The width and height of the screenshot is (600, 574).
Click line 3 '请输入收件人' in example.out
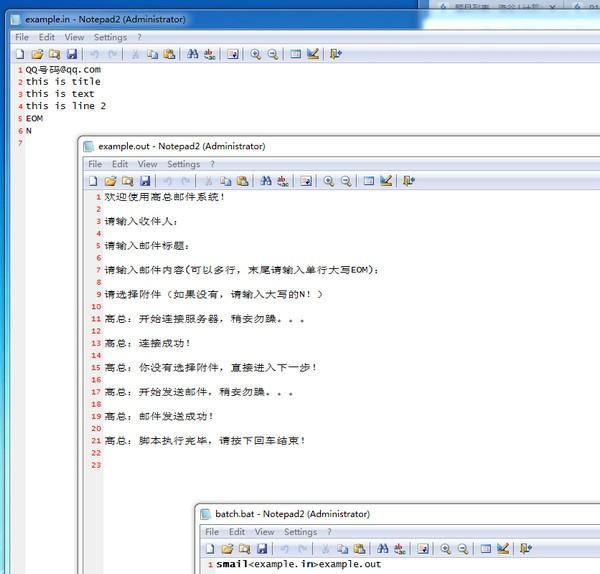pos(140,222)
